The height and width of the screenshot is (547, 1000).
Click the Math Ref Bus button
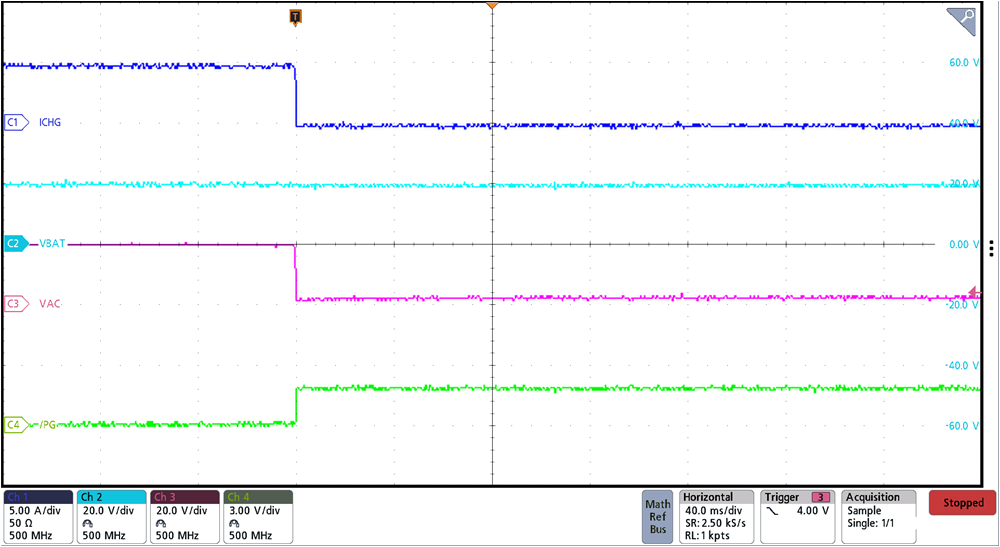(x=658, y=516)
